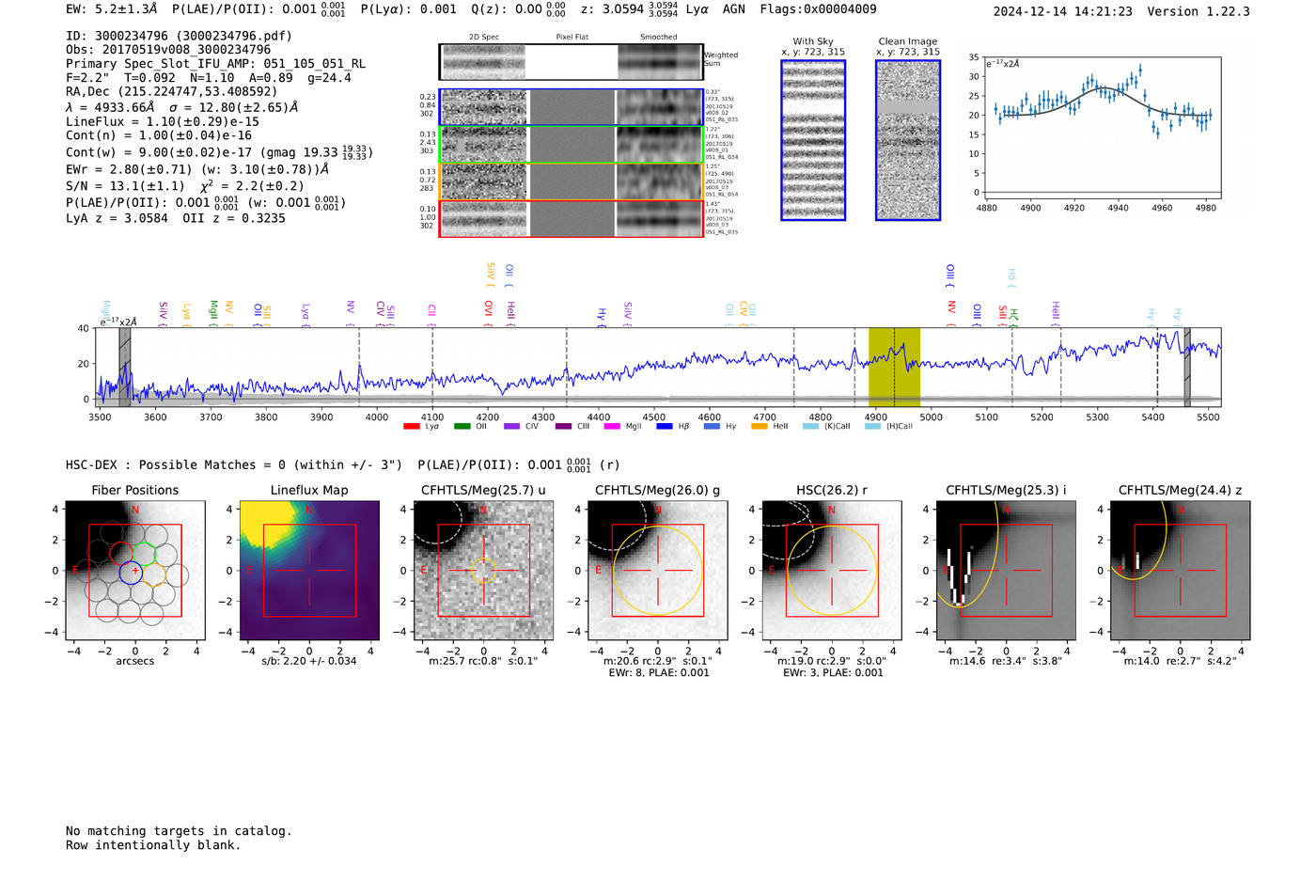Click the gray hatched band near 3550 Å

(x=125, y=368)
